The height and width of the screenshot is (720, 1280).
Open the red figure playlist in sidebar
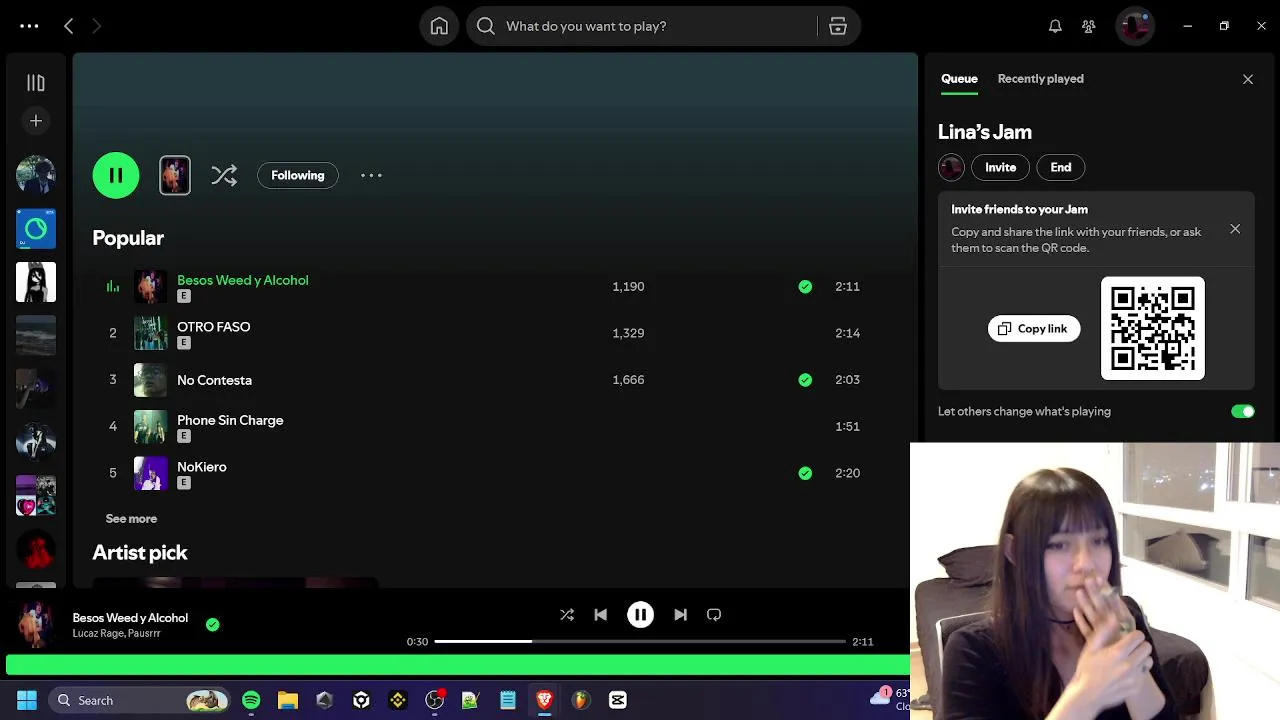point(36,551)
